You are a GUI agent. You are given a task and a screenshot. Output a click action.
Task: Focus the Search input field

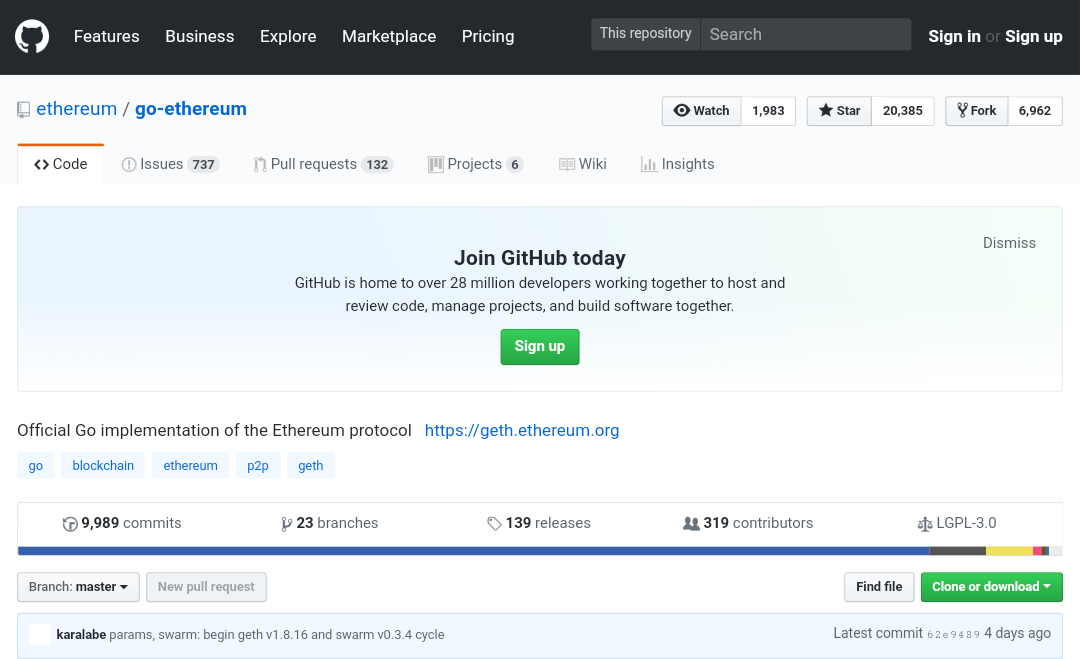coord(806,34)
